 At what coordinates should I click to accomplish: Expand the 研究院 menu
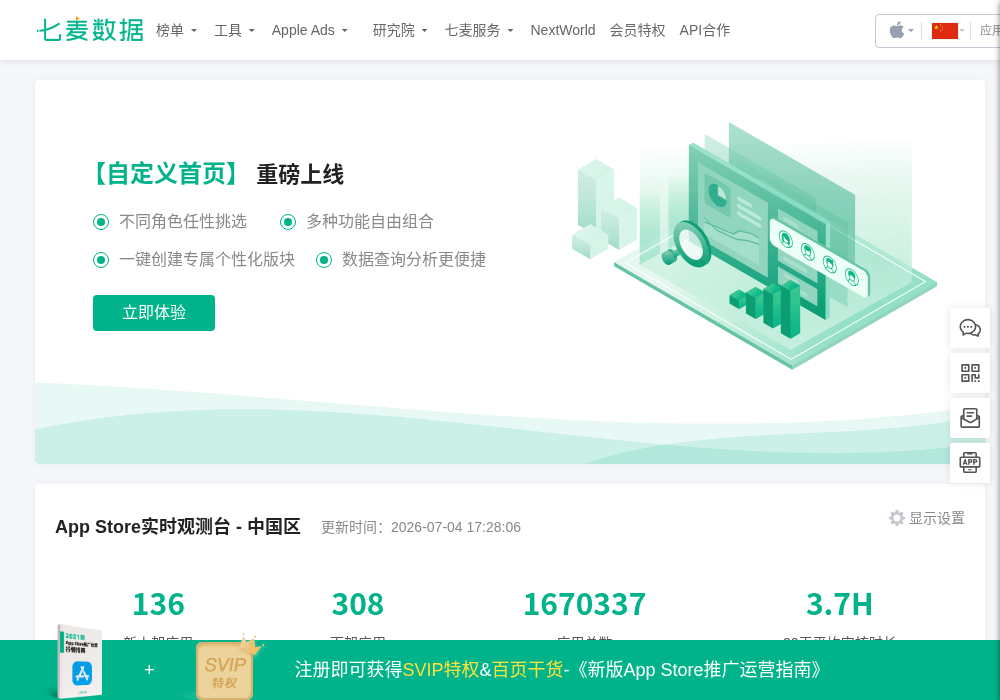[x=400, y=30]
